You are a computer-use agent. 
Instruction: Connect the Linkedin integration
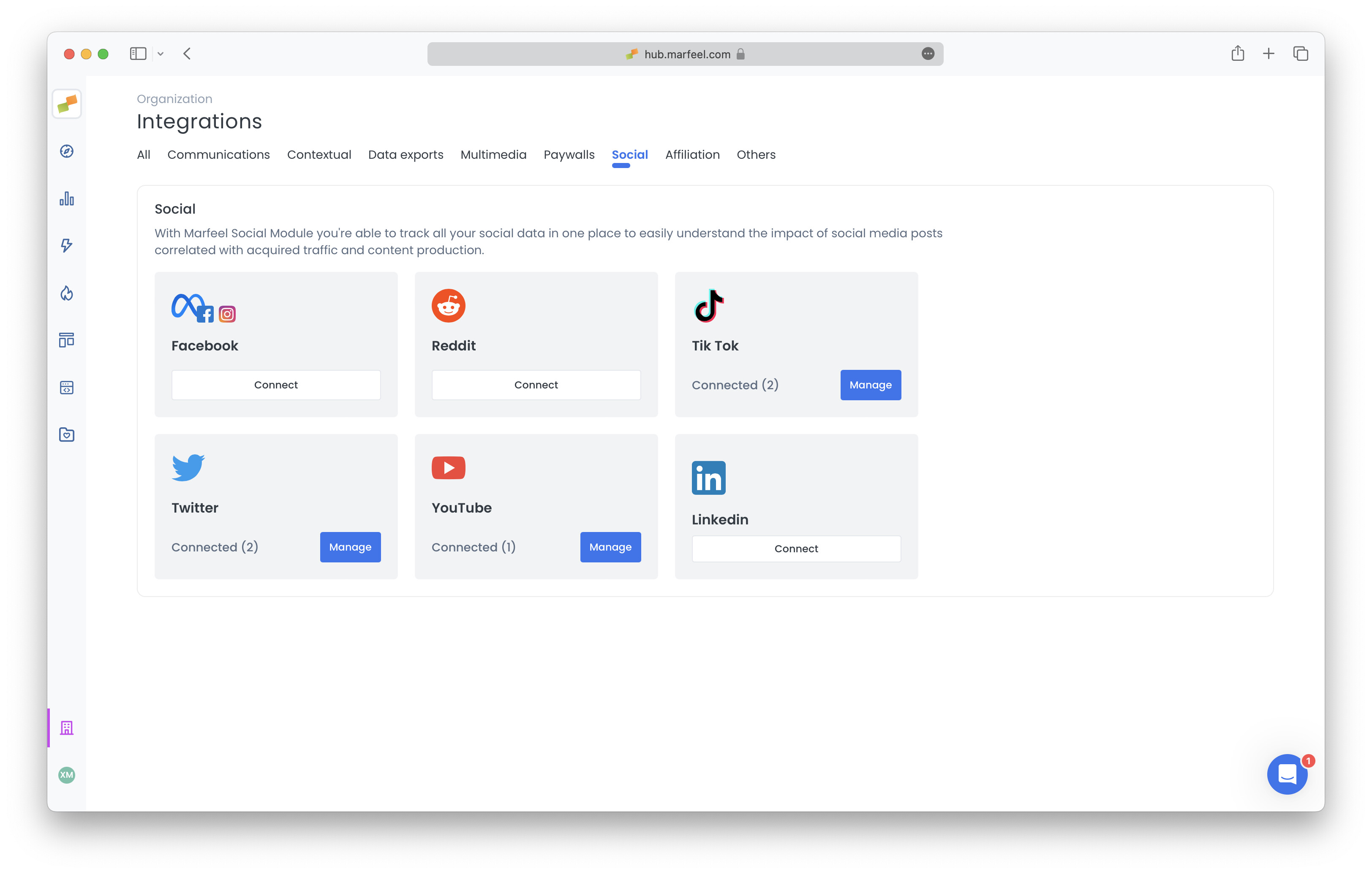[x=795, y=548]
